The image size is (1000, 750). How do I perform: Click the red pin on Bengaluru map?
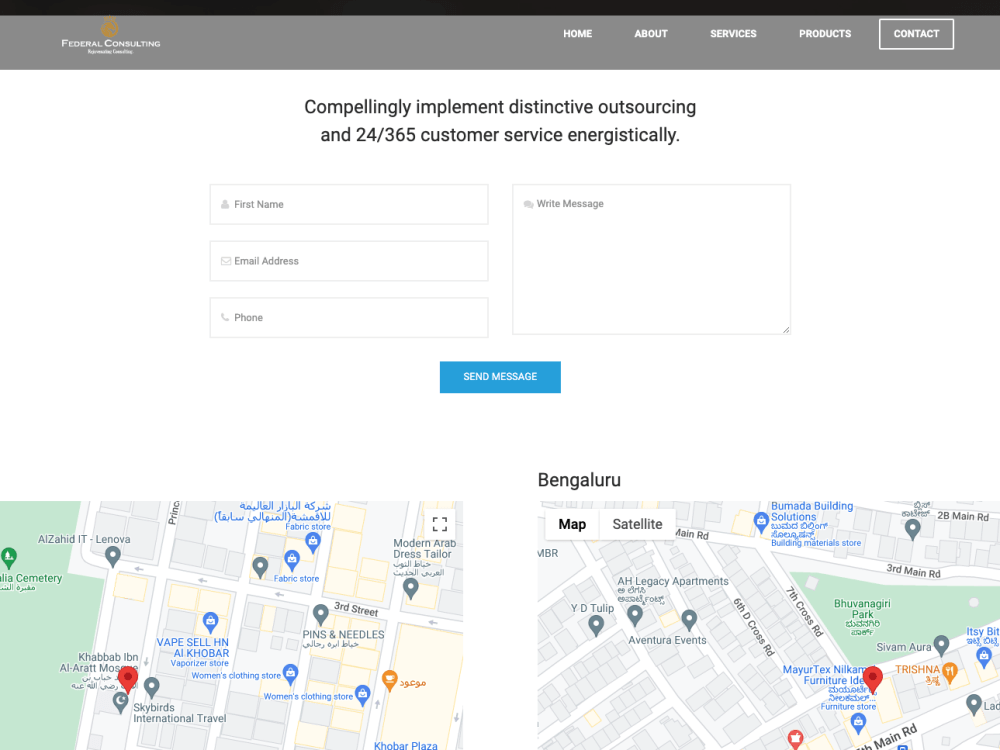point(872,679)
